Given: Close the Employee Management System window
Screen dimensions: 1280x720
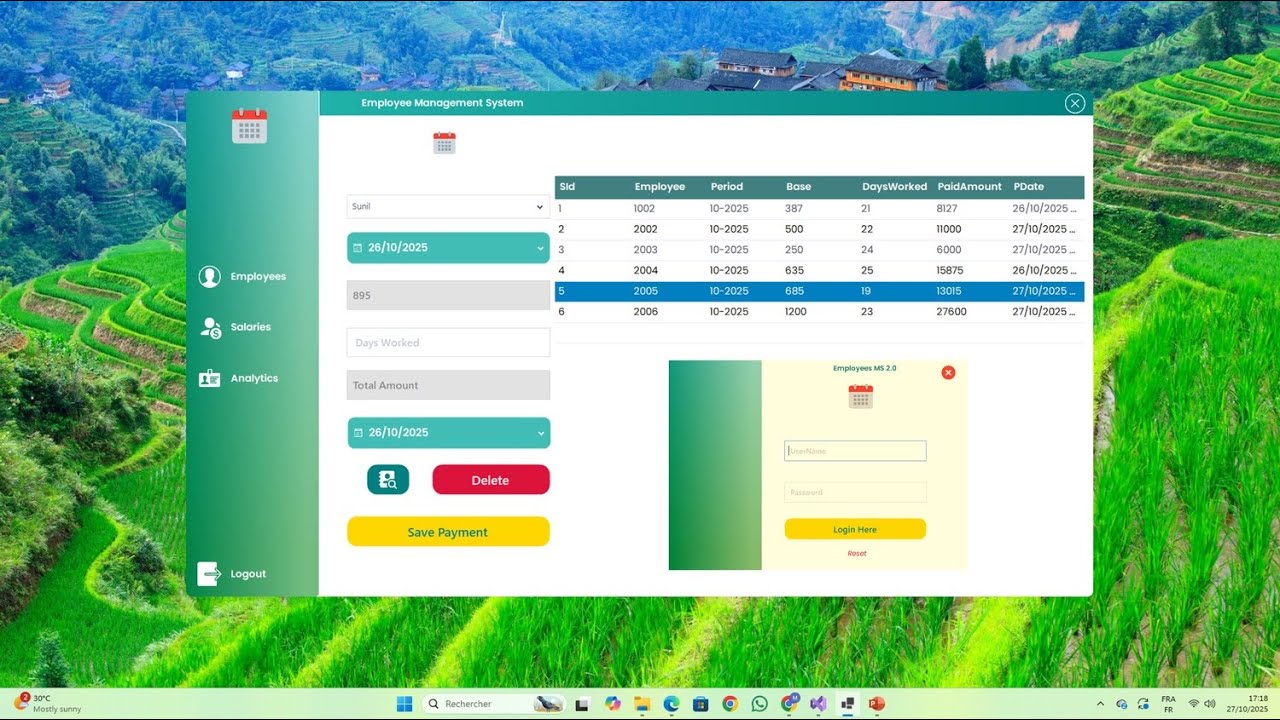Looking at the screenshot, I should pyautogui.click(x=1075, y=103).
